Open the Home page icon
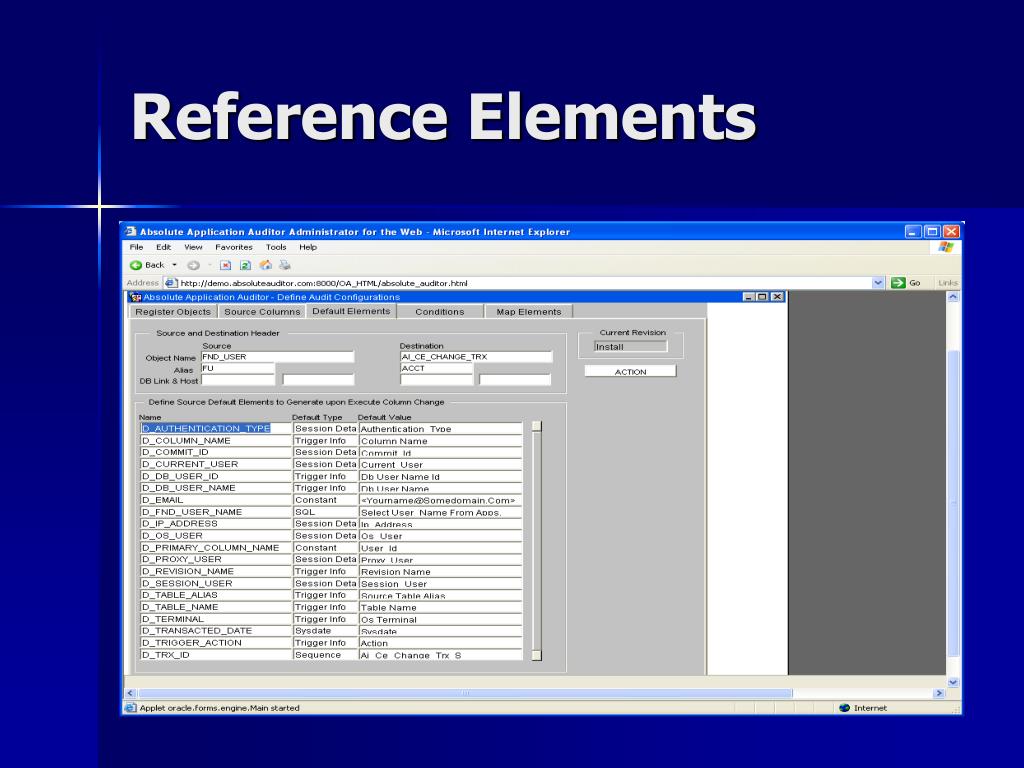The image size is (1024, 768). [x=265, y=265]
